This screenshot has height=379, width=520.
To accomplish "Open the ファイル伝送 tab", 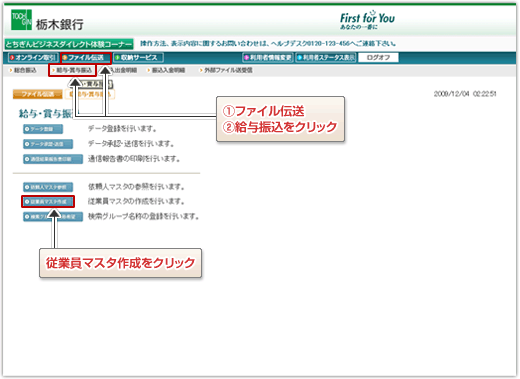I will click(86, 58).
